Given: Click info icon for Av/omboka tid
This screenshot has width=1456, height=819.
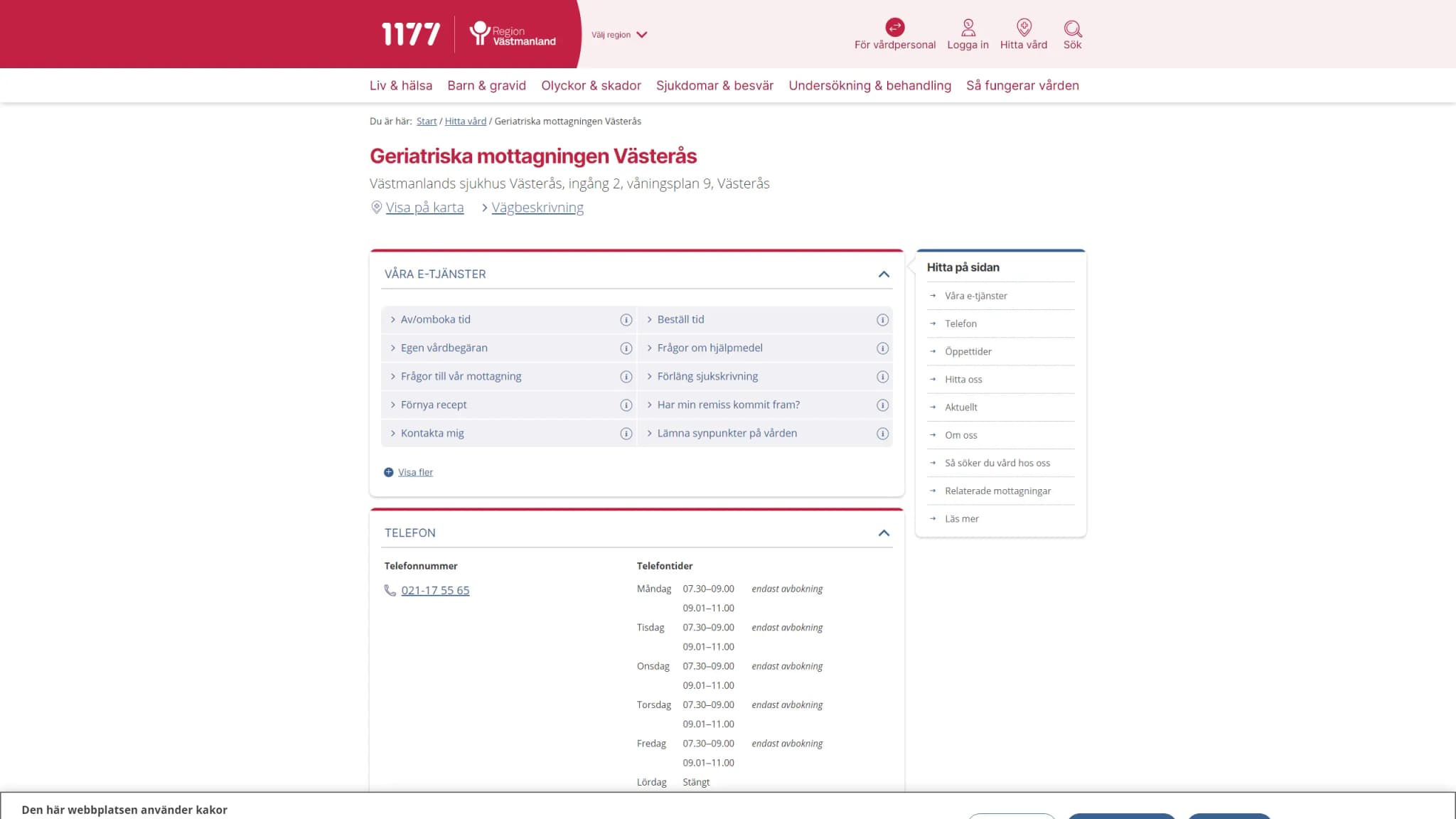Looking at the screenshot, I should tap(626, 320).
